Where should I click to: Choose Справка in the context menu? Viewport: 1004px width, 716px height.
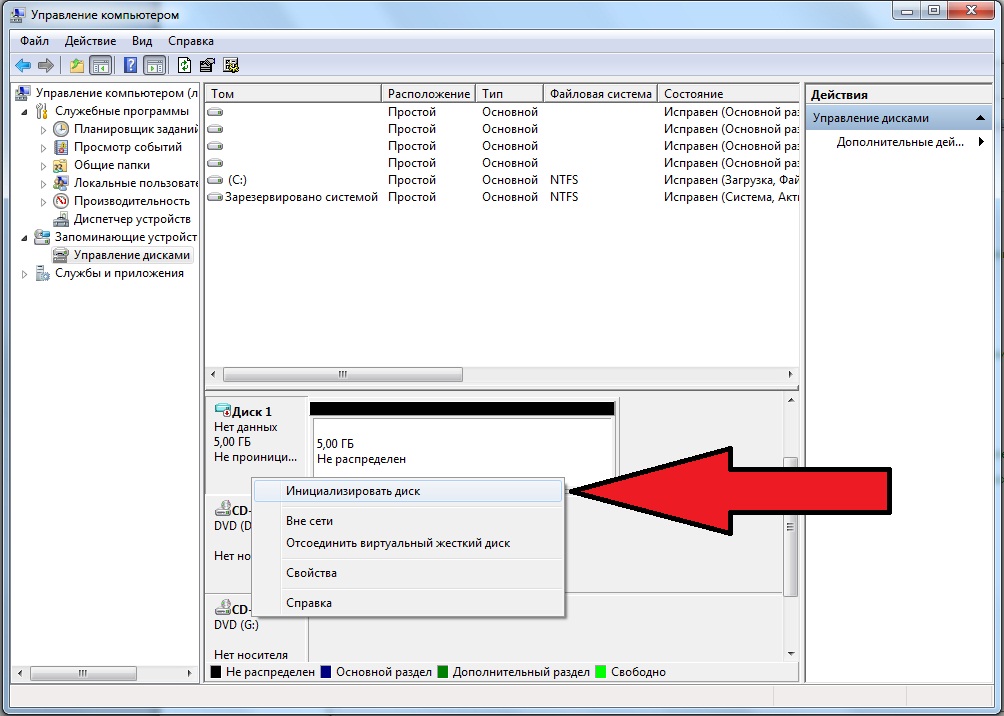tap(408, 603)
